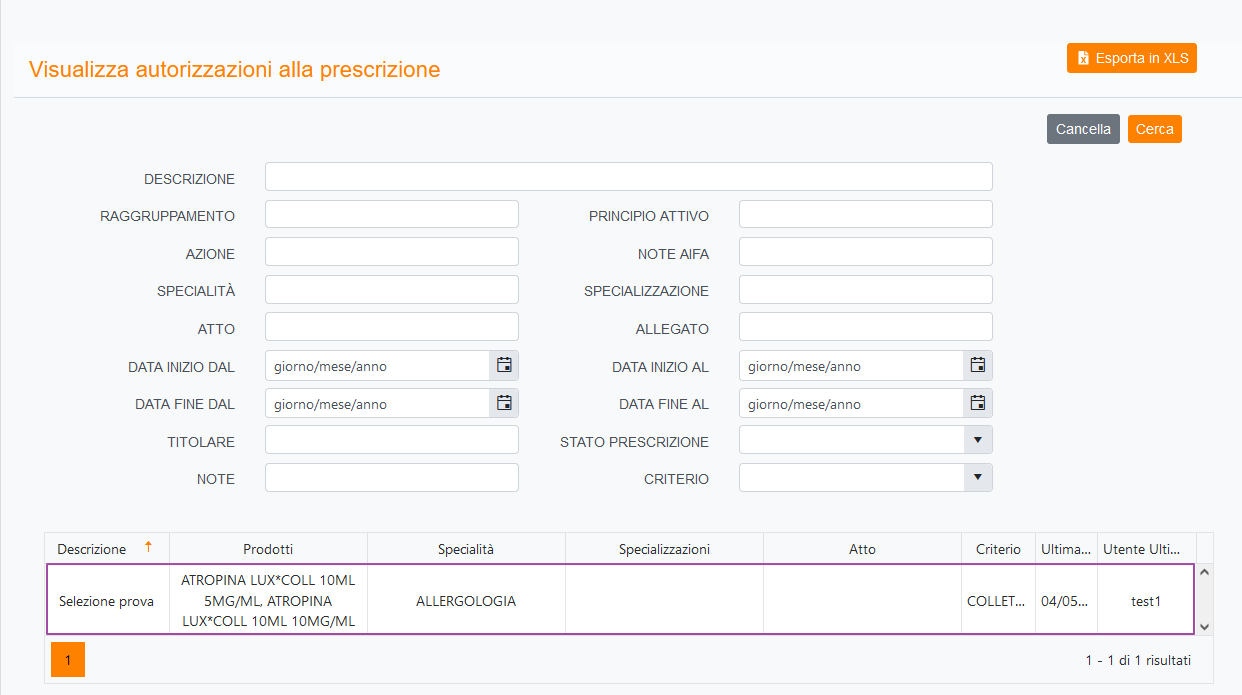Go to page 1 in pagination
The image size is (1242, 695).
click(67, 660)
